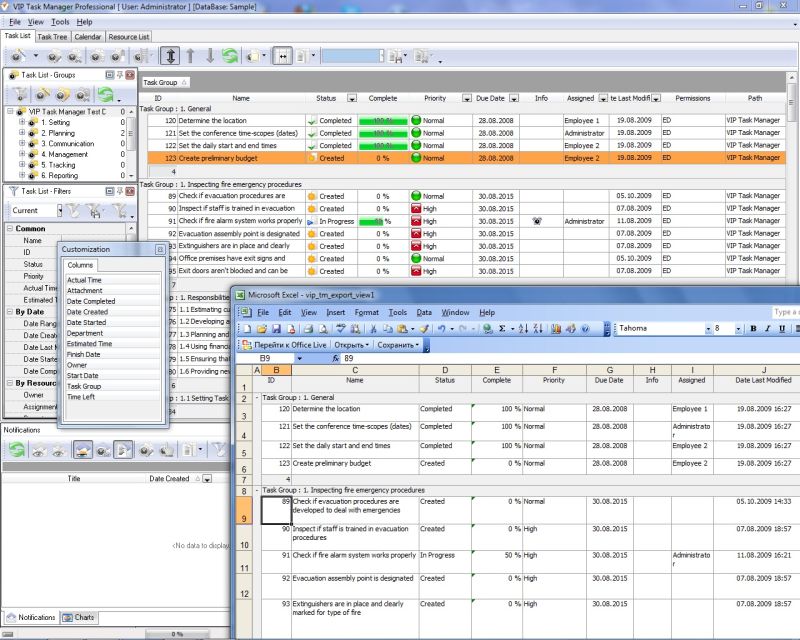Toggle Bold in Excel formatting toolbar
The image size is (800, 640).
(x=753, y=329)
